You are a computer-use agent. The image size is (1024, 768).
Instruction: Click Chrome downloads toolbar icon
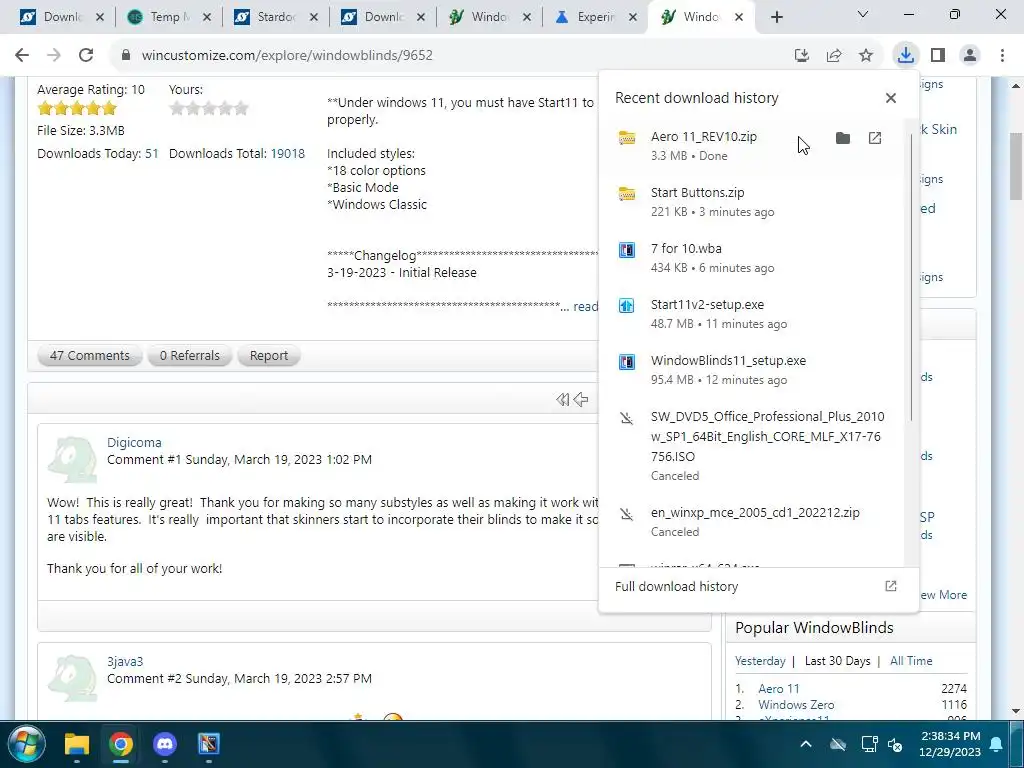pyautogui.click(x=905, y=55)
